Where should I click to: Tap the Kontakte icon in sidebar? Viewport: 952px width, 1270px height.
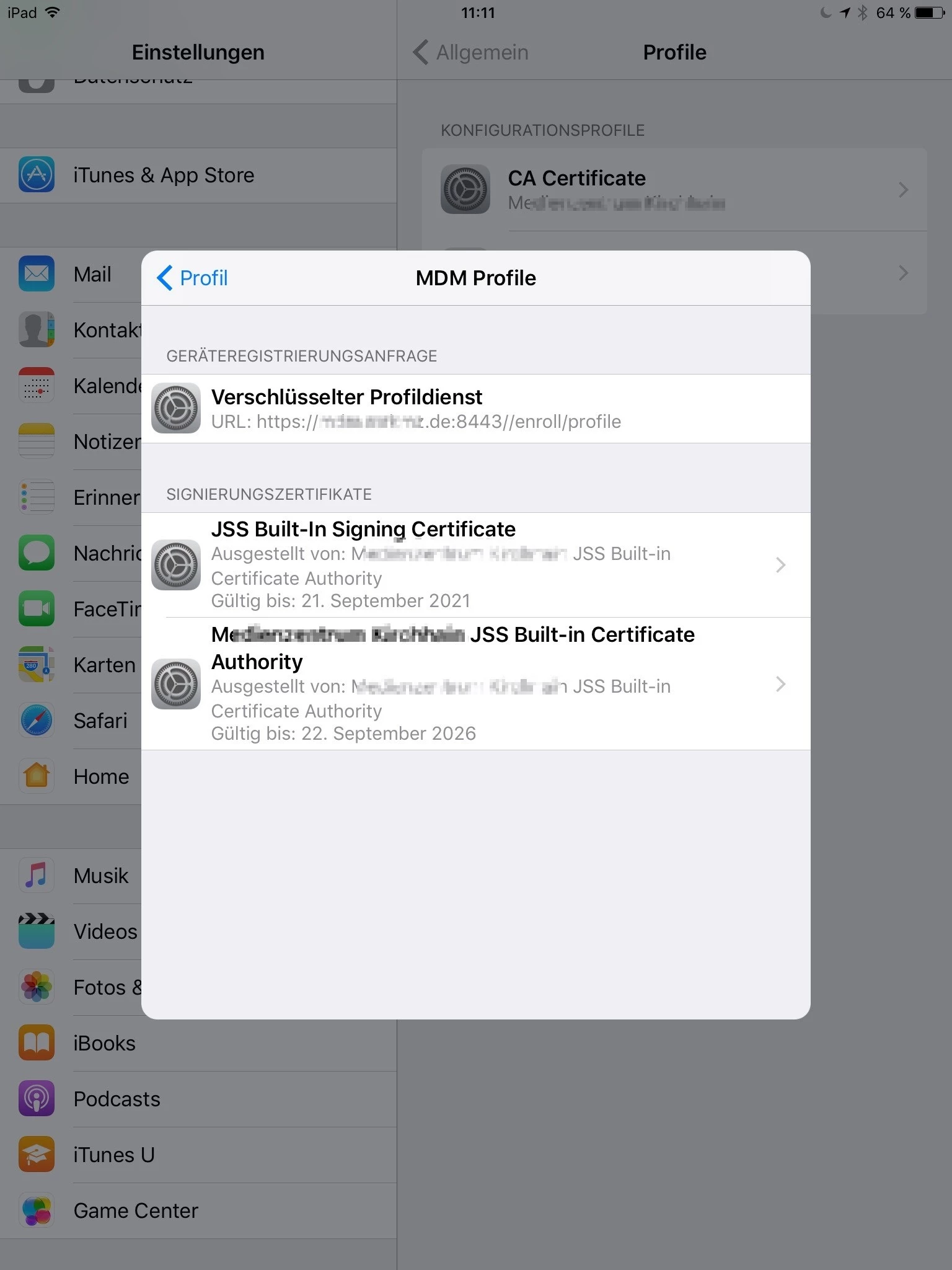(37, 329)
